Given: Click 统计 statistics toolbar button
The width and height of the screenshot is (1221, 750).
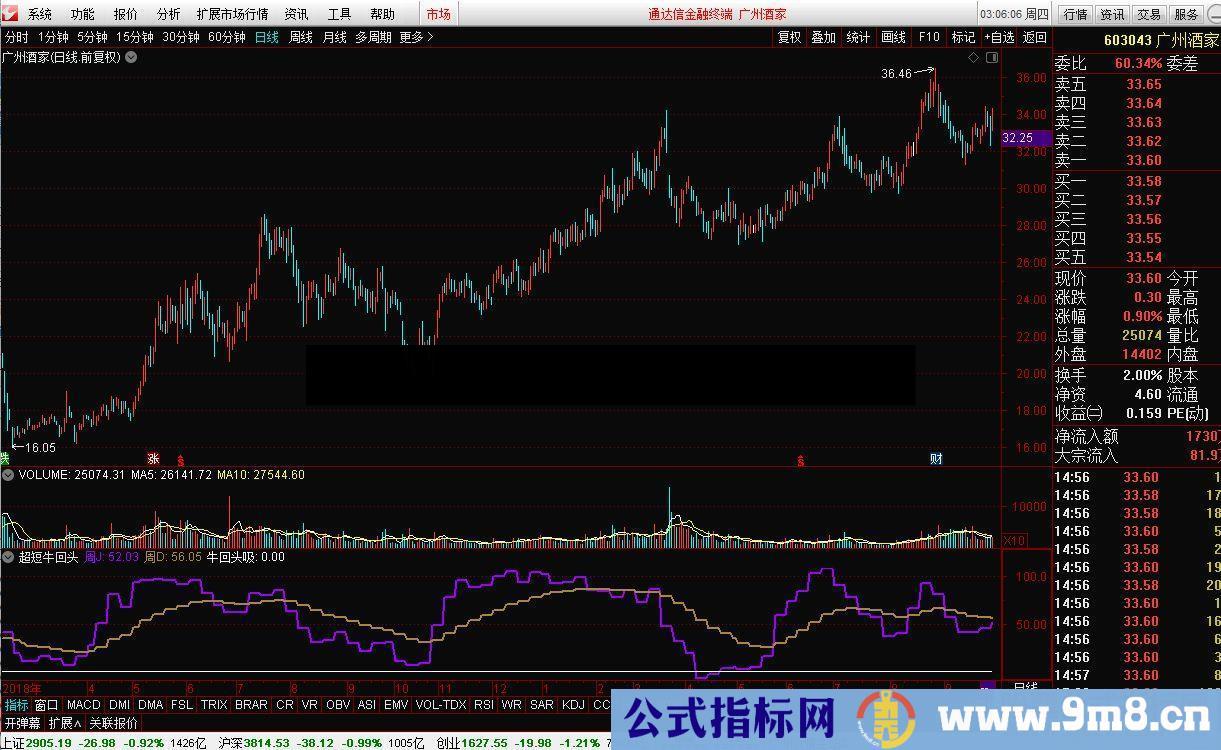Looking at the screenshot, I should [858, 37].
